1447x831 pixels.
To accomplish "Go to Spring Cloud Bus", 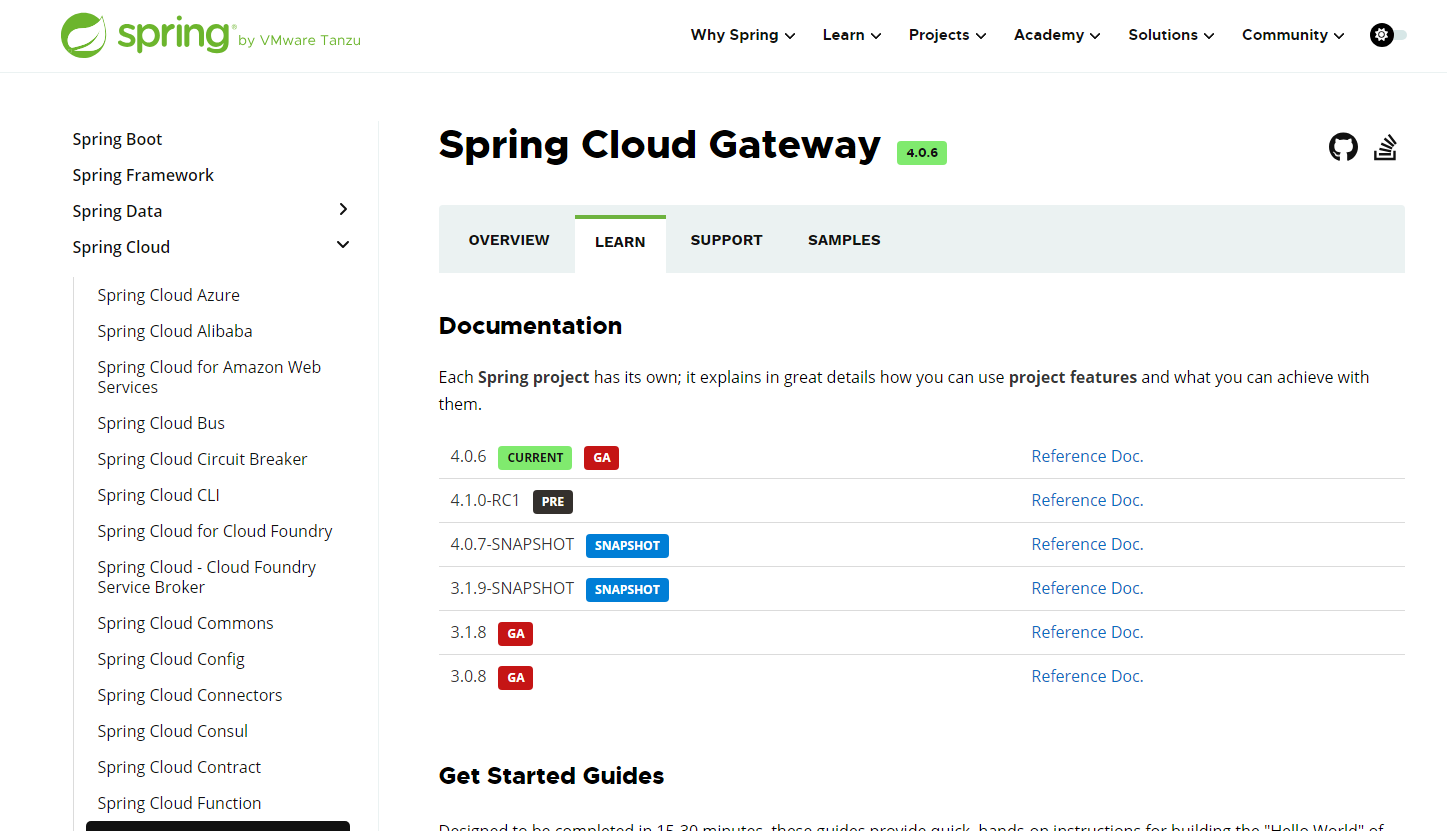I will [161, 423].
